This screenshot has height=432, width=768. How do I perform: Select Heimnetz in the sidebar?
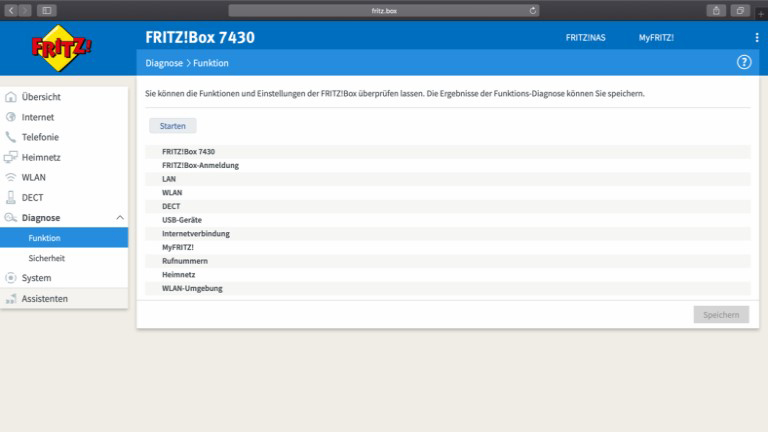[x=42, y=157]
